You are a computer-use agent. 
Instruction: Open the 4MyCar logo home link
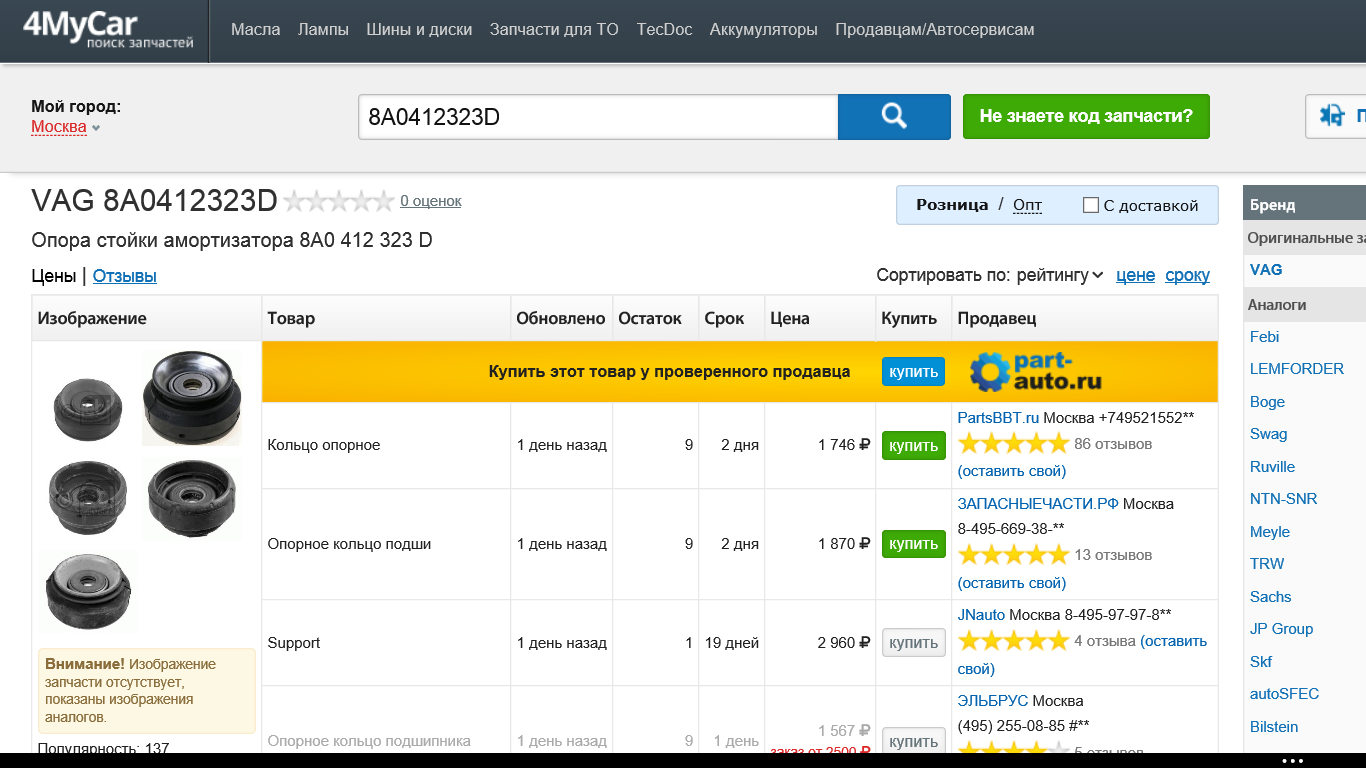pyautogui.click(x=108, y=30)
